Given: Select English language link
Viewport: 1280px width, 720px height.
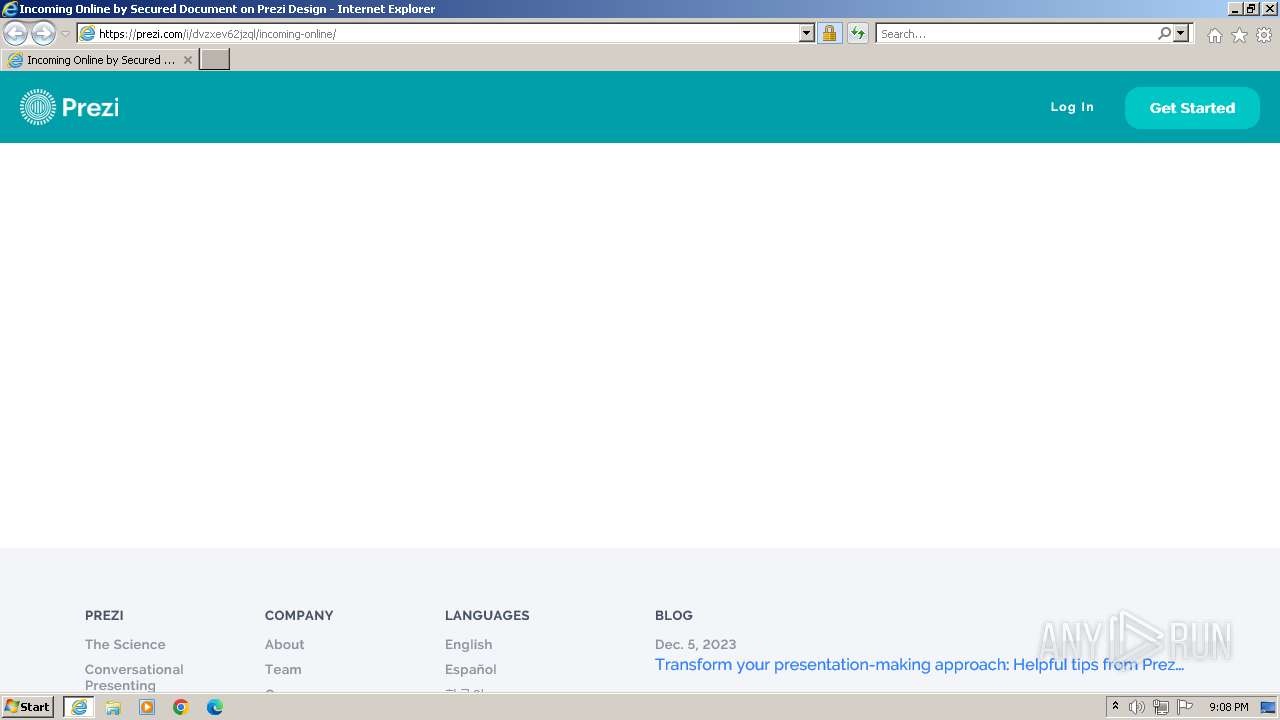Looking at the screenshot, I should (x=468, y=644).
